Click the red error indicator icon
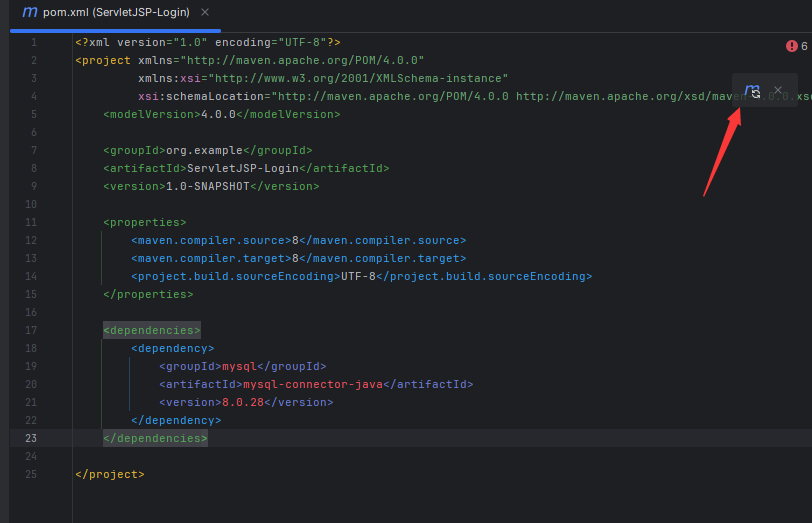Viewport: 812px width, 523px height. [x=791, y=46]
